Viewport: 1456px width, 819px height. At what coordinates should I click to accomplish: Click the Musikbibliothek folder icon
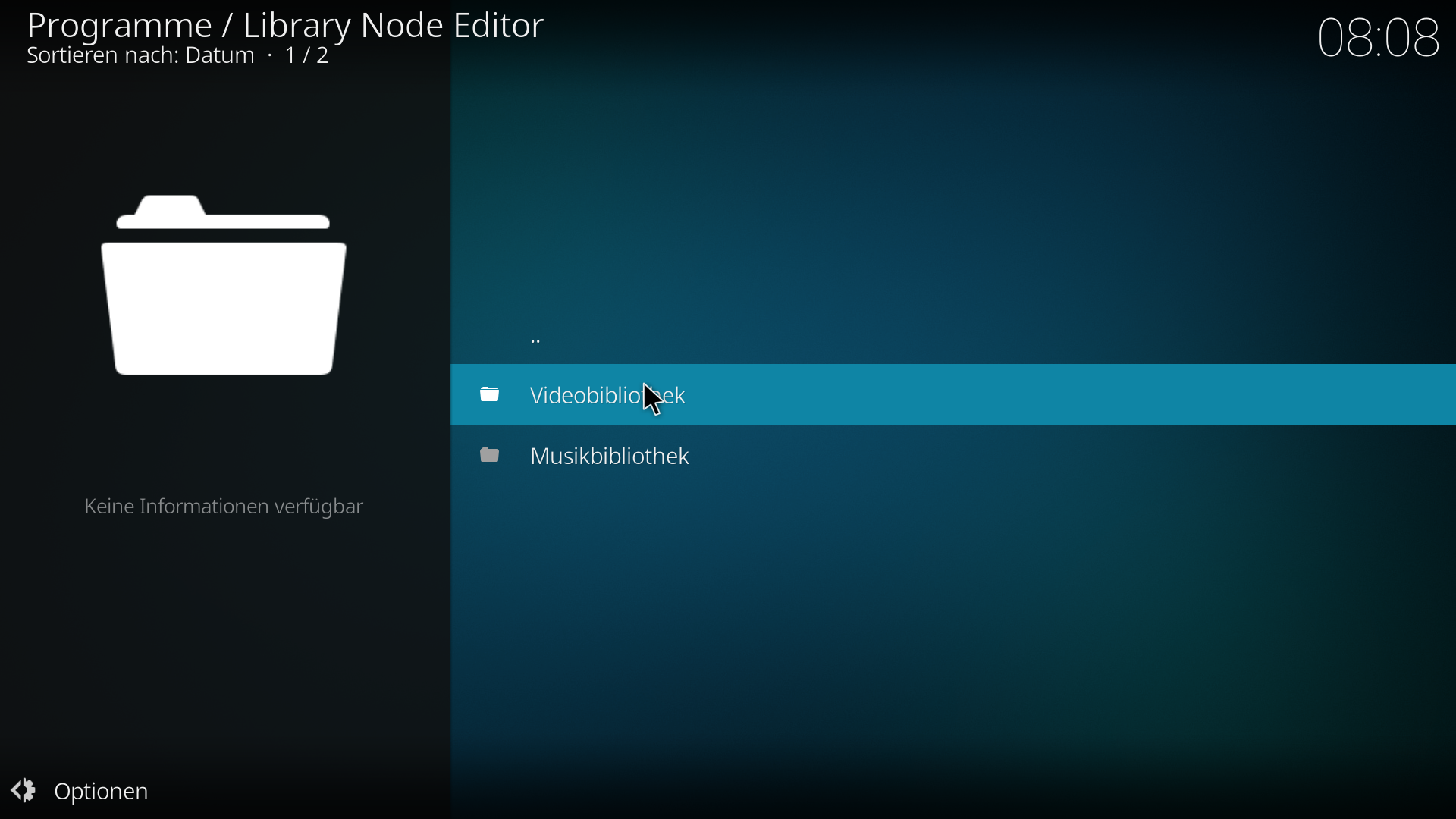coord(491,455)
